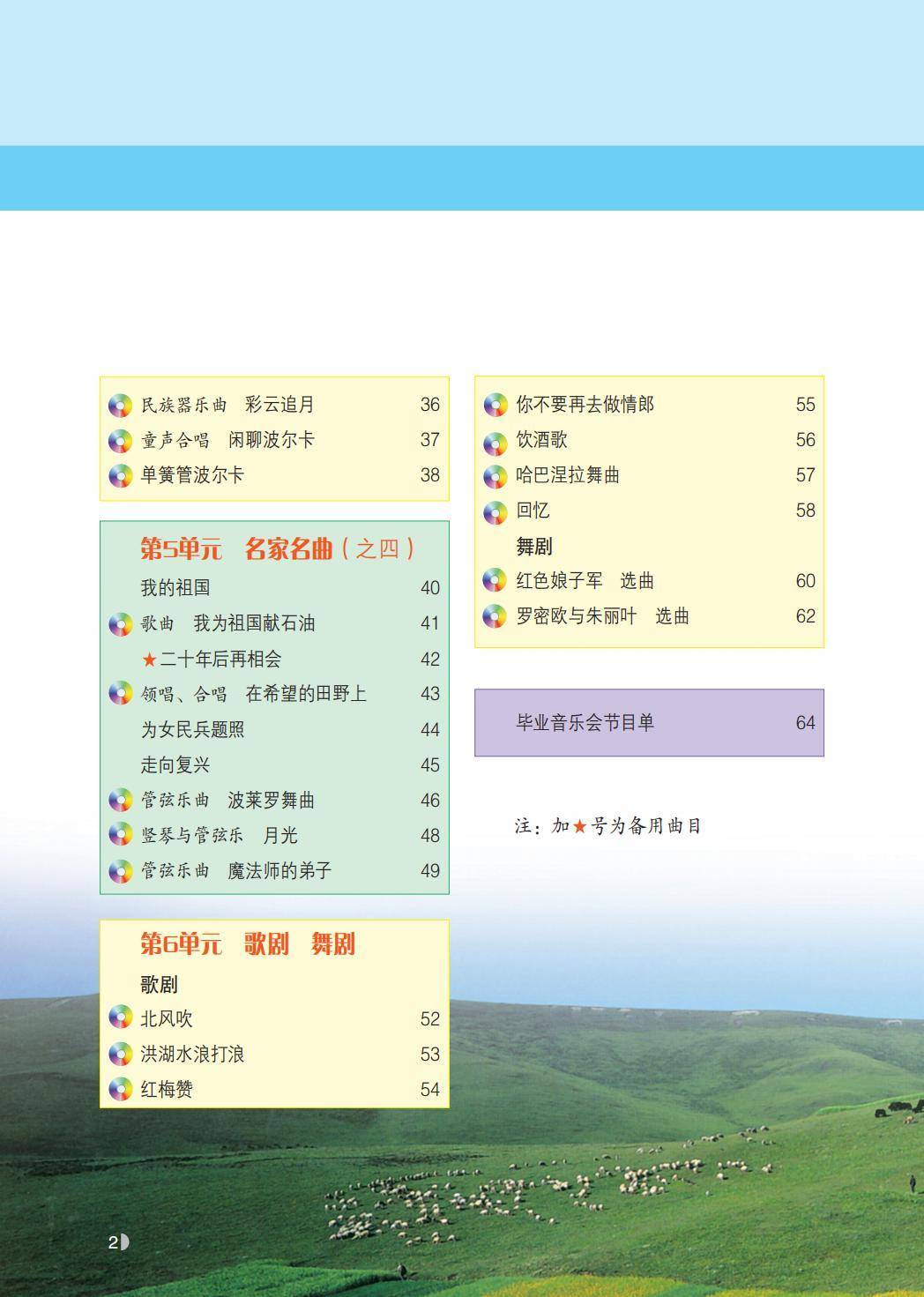
Task: Click page number 49 for 魔法师的弟子
Action: (429, 871)
